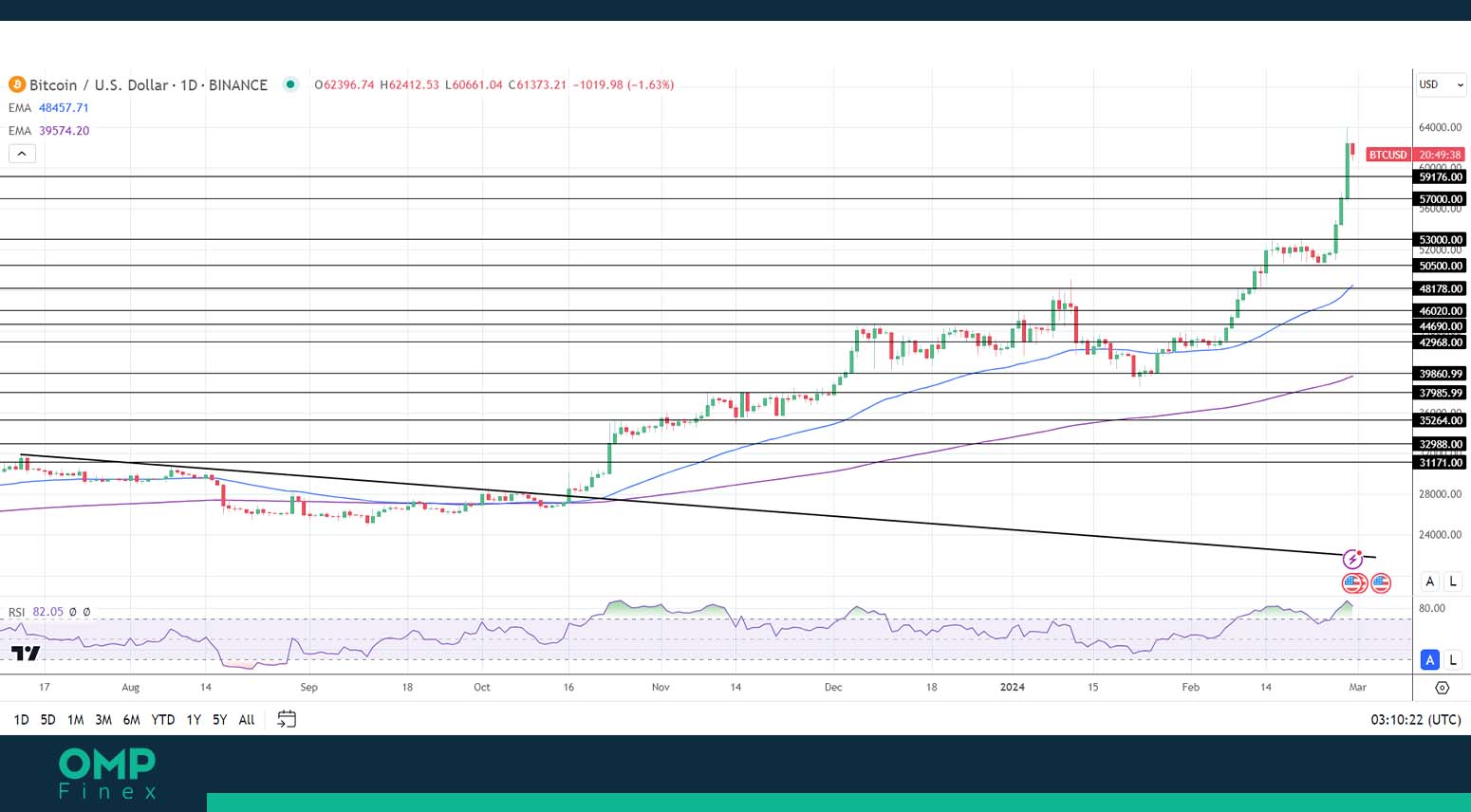
Task: Toggle log scale L on the RSI pane
Action: (1452, 659)
